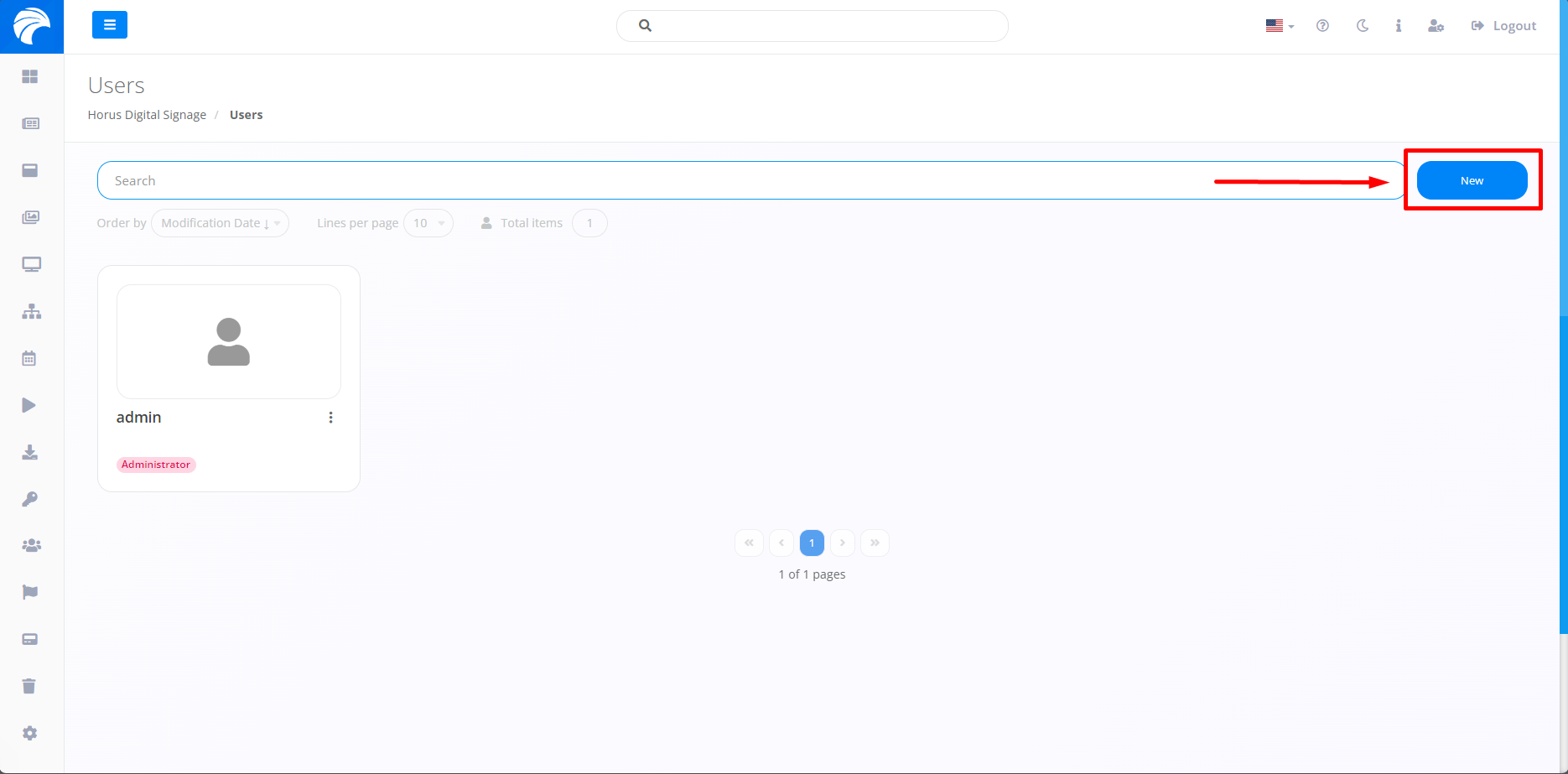Open the screens/displays section in the sidebar

30,263
